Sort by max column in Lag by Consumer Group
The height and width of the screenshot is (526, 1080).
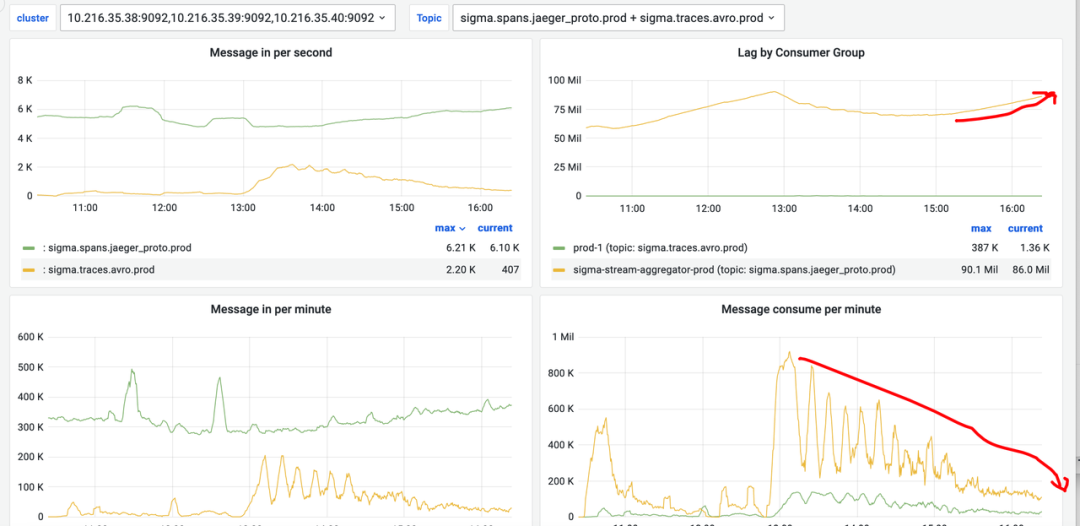tap(981, 229)
